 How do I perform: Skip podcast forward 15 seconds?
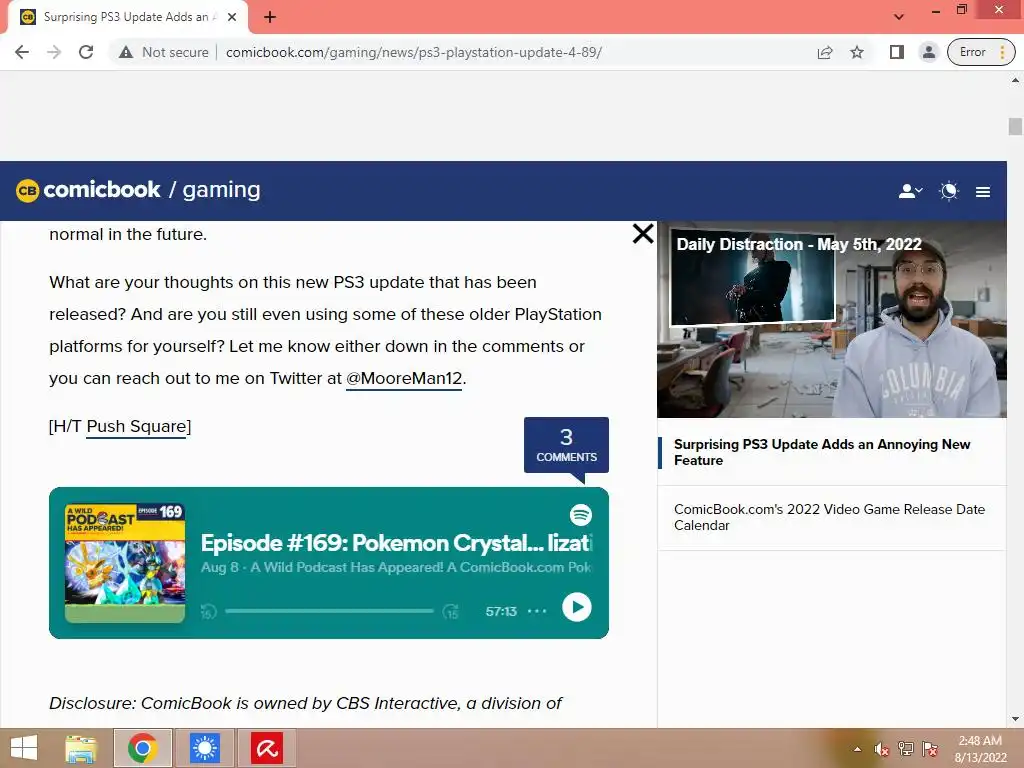coord(451,612)
